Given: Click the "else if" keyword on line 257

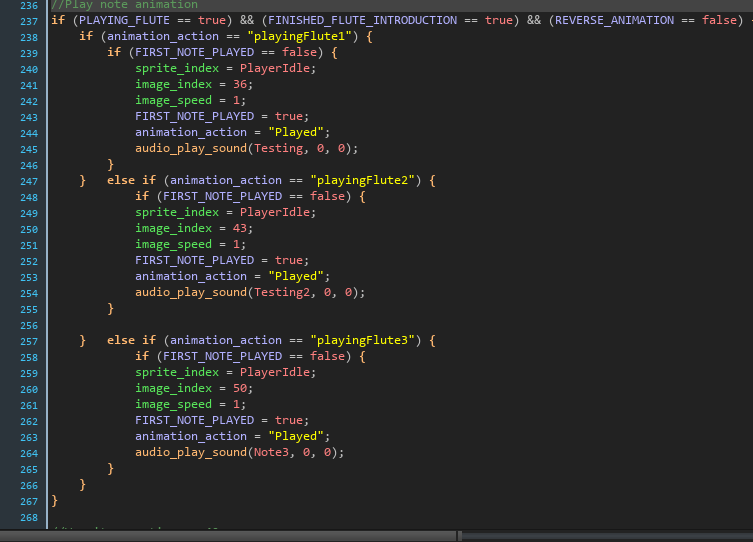Looking at the screenshot, I should click(x=132, y=340).
